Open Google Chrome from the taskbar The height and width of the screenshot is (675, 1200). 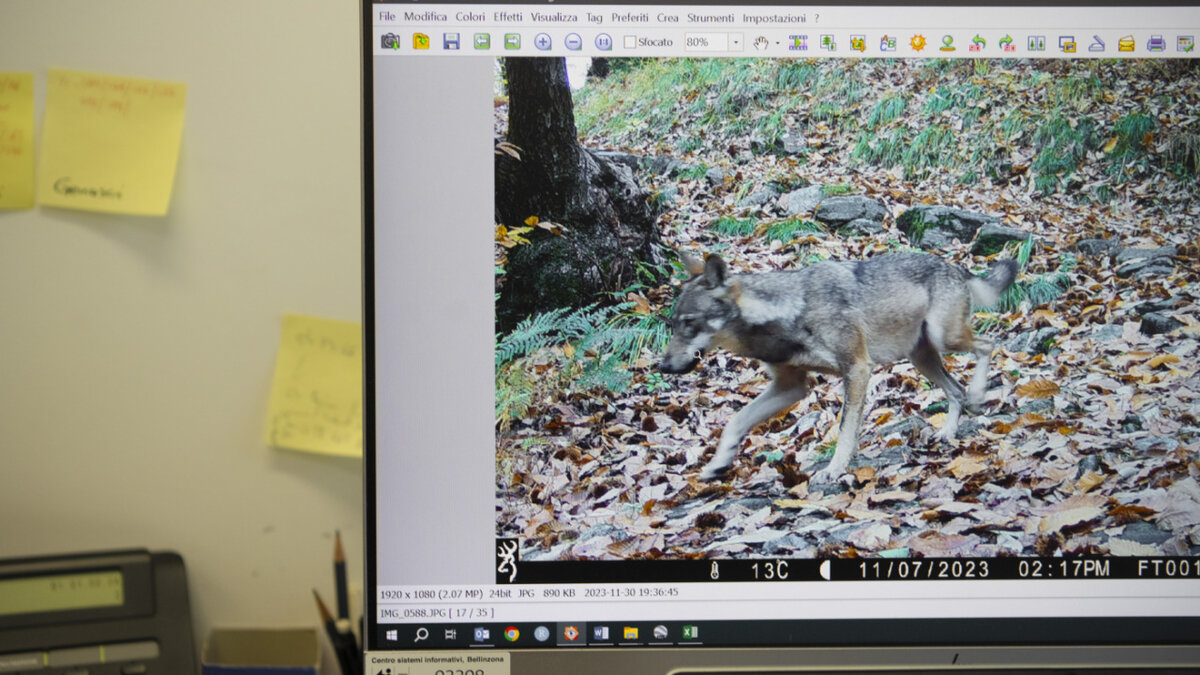511,633
